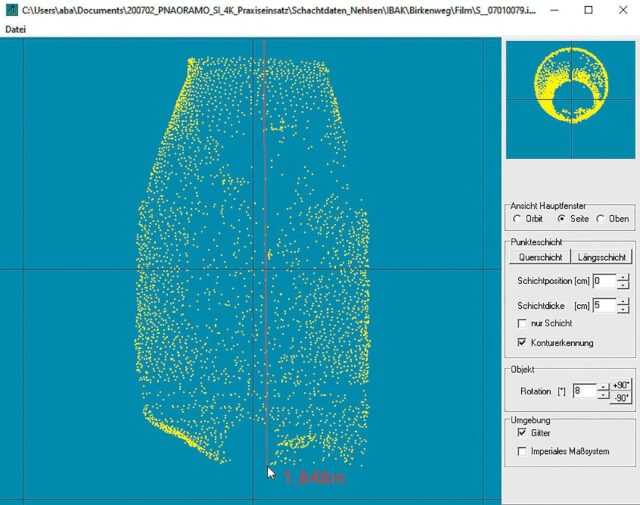Rotate object by -90 degrees
Viewport: 640px width, 505px height.
[622, 397]
